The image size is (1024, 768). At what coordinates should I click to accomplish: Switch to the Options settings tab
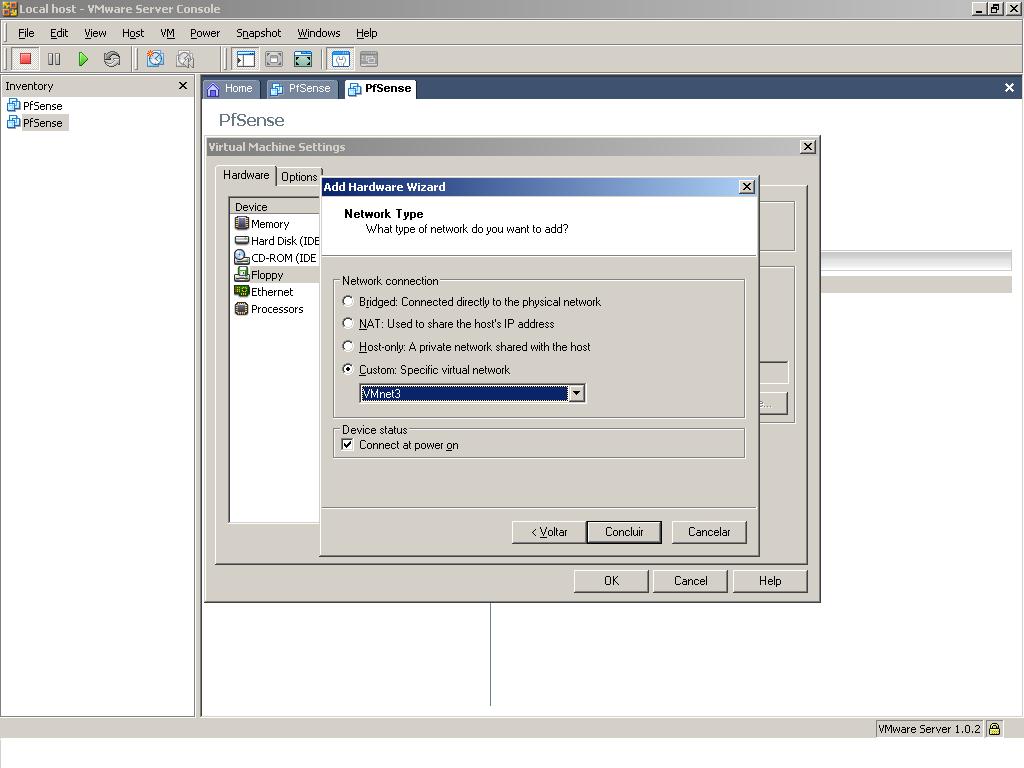coord(299,176)
